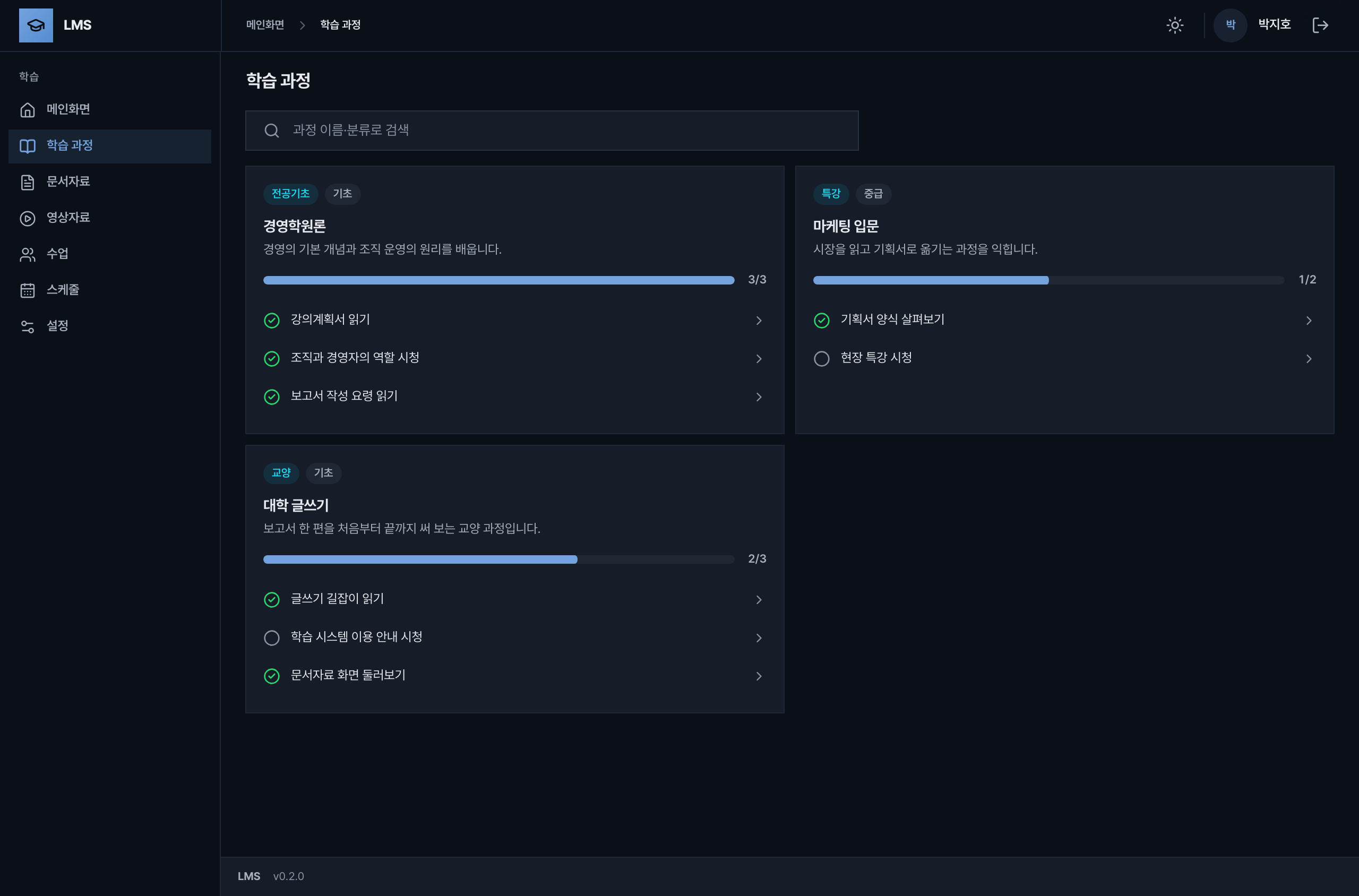1359x896 pixels.
Task: Open 스케줄 label in sidebar menu
Action: (63, 290)
